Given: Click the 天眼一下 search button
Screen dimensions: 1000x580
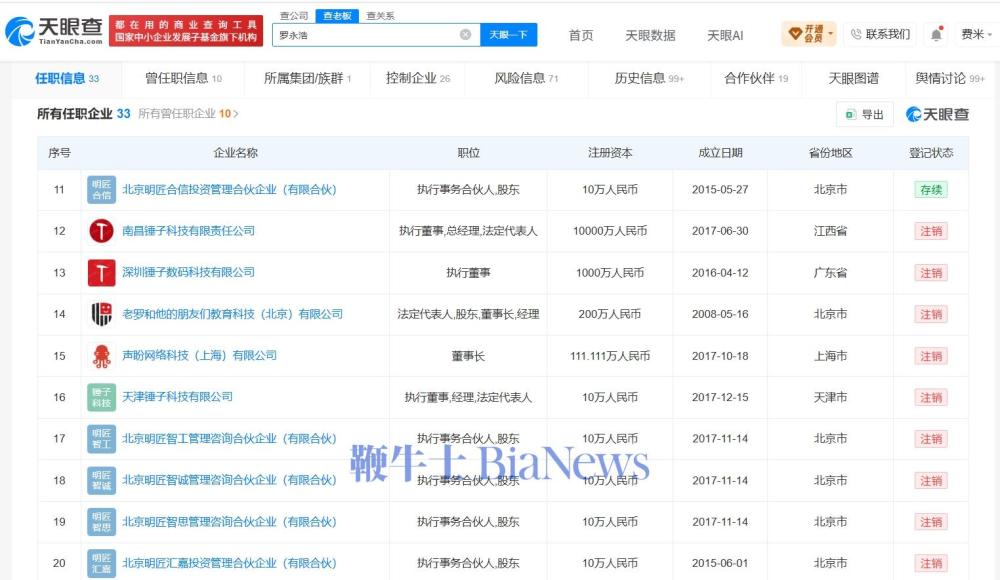Looking at the screenshot, I should (508, 34).
